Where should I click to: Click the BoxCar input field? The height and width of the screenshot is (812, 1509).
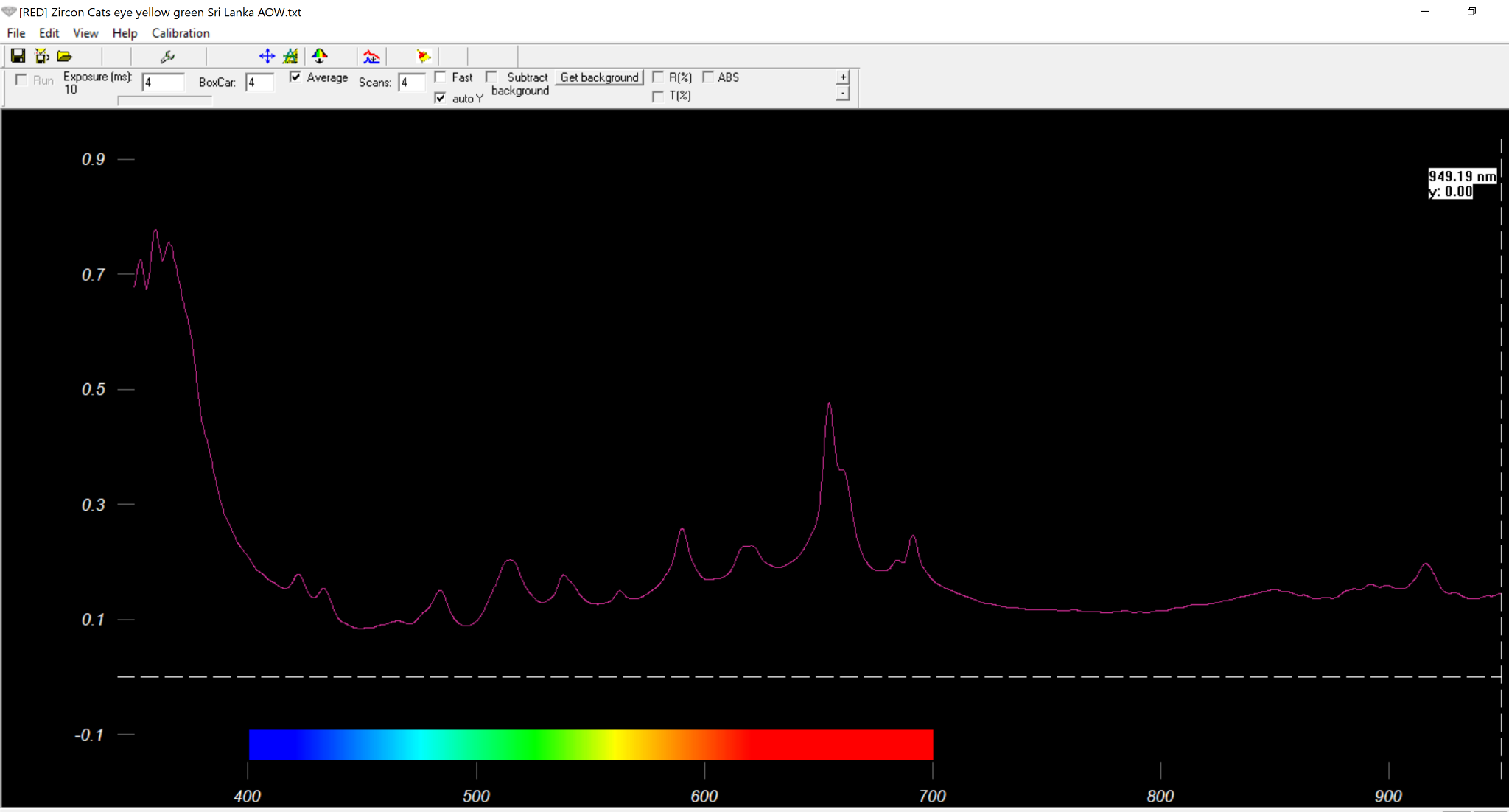pos(259,83)
